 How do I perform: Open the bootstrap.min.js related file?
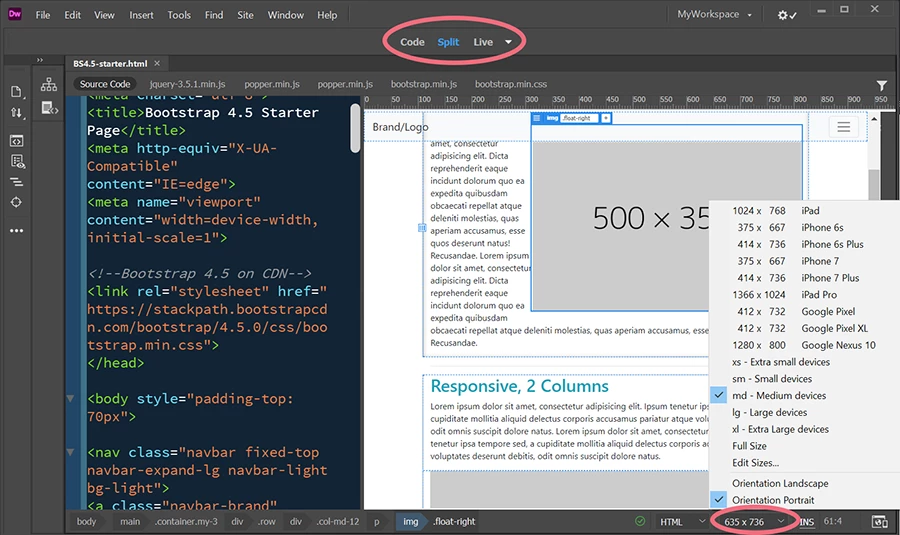(x=424, y=84)
